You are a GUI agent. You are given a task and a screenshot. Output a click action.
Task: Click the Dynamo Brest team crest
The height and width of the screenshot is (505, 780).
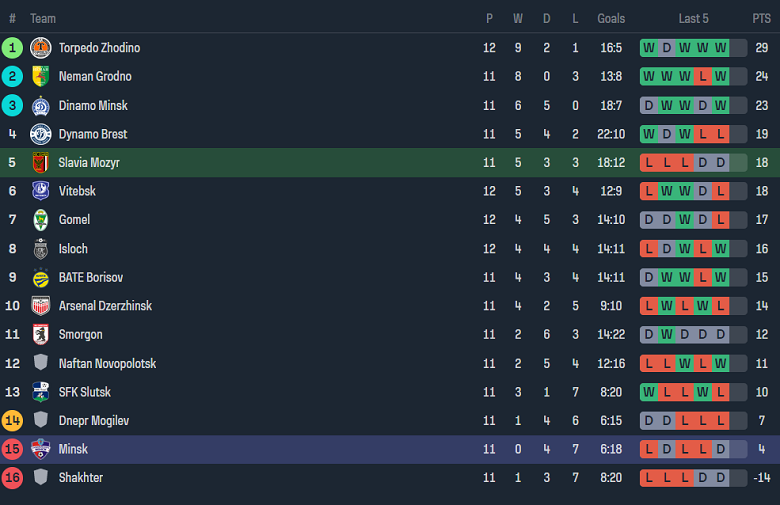click(x=41, y=134)
